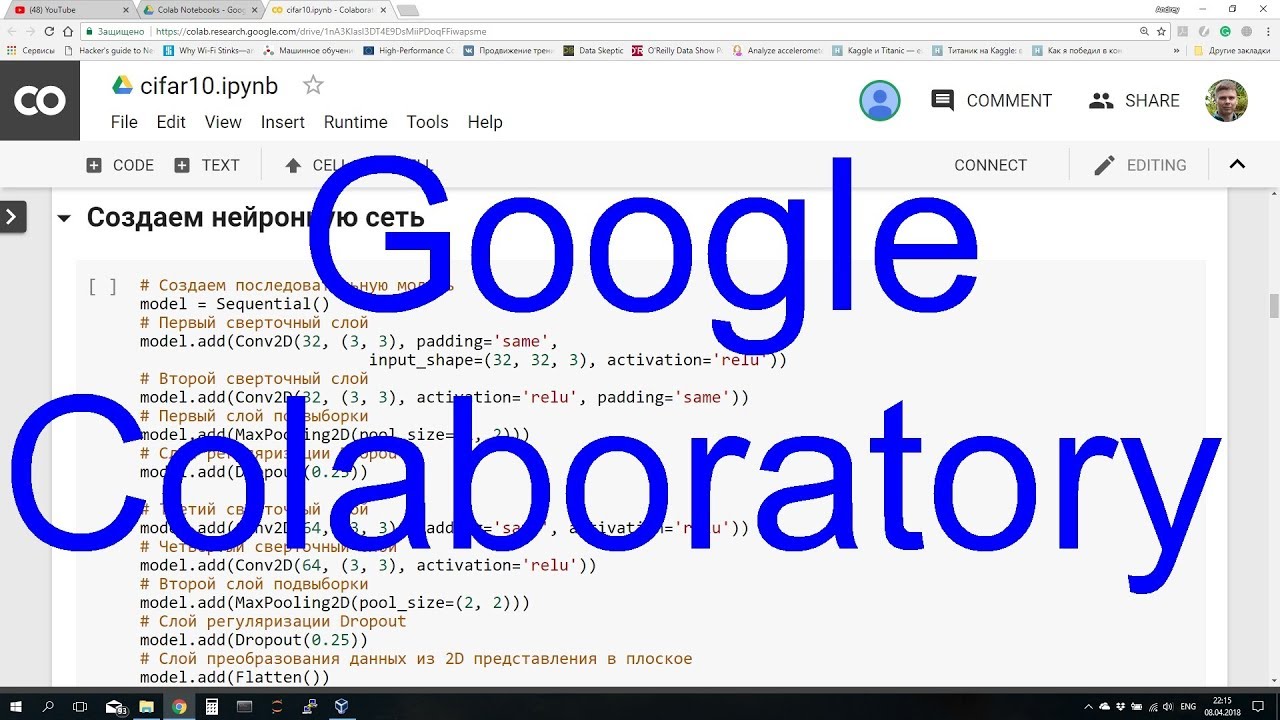The height and width of the screenshot is (720, 1280).
Task: Open a new browser tab
Action: point(407,10)
